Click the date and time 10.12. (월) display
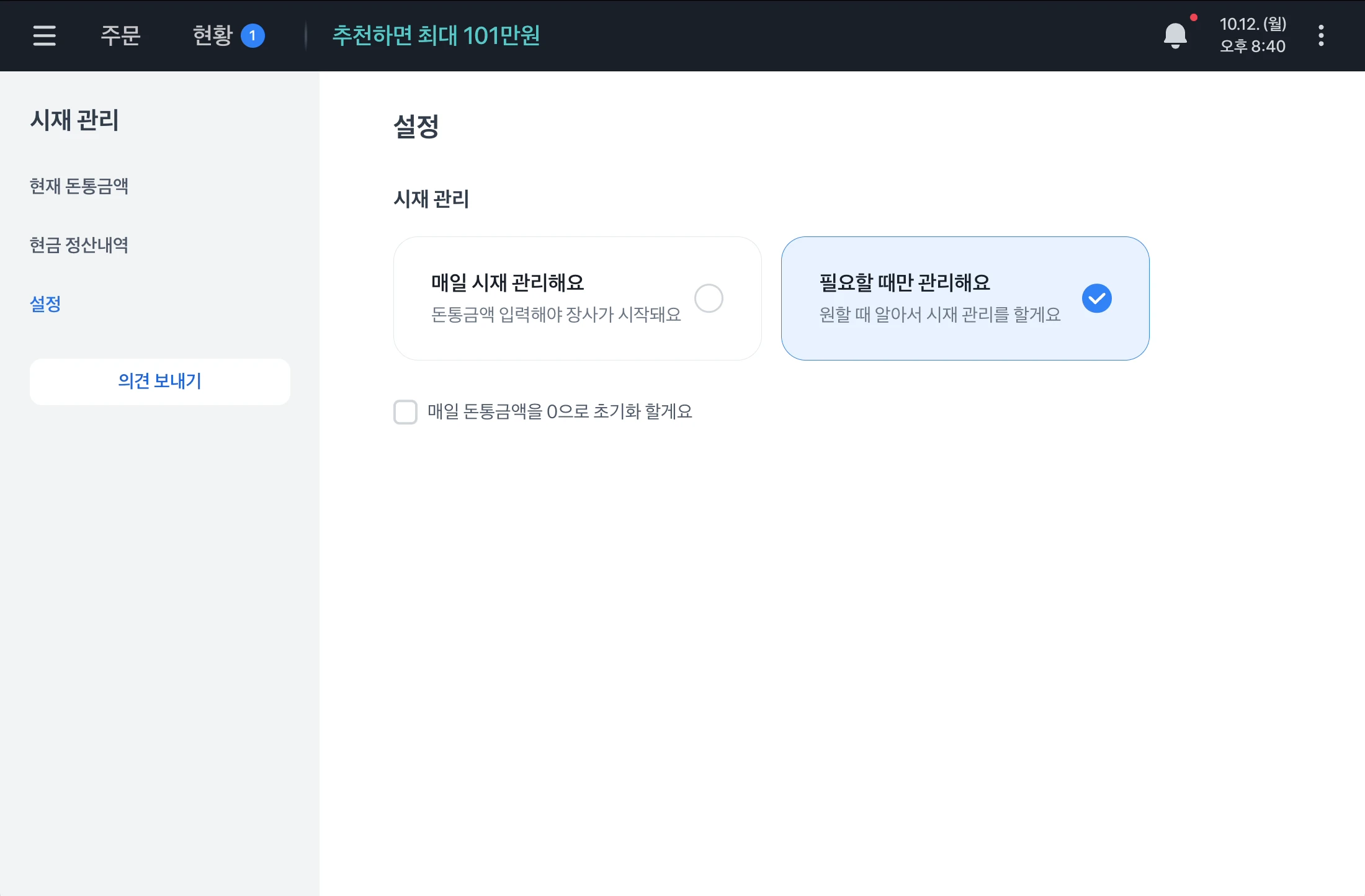Screen dimensions: 1365x896 coord(1253,35)
